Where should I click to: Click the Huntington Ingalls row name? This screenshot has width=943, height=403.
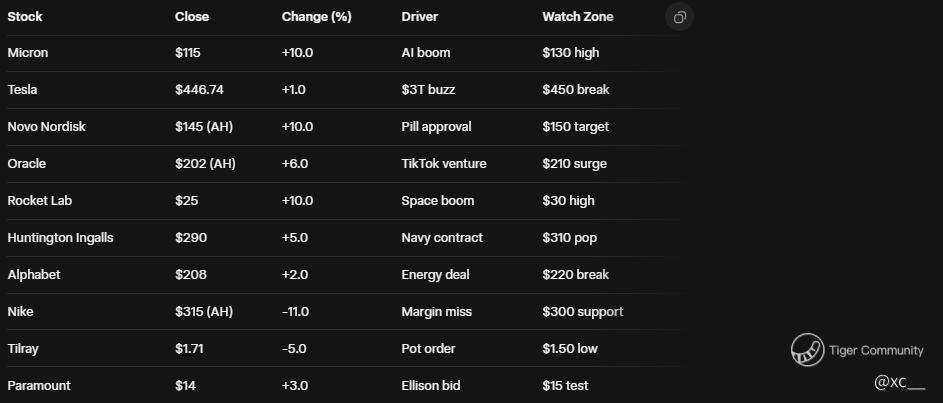pos(60,238)
